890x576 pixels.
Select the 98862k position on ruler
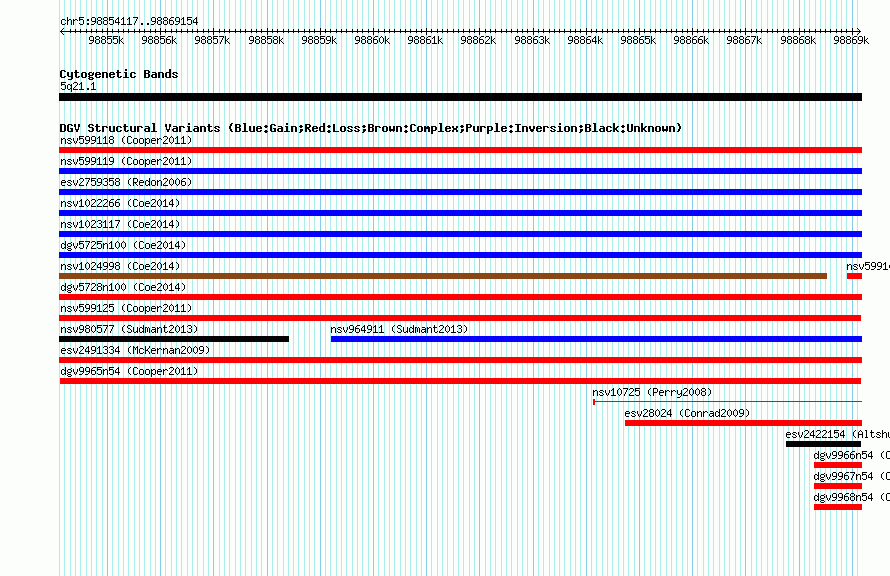(x=478, y=40)
